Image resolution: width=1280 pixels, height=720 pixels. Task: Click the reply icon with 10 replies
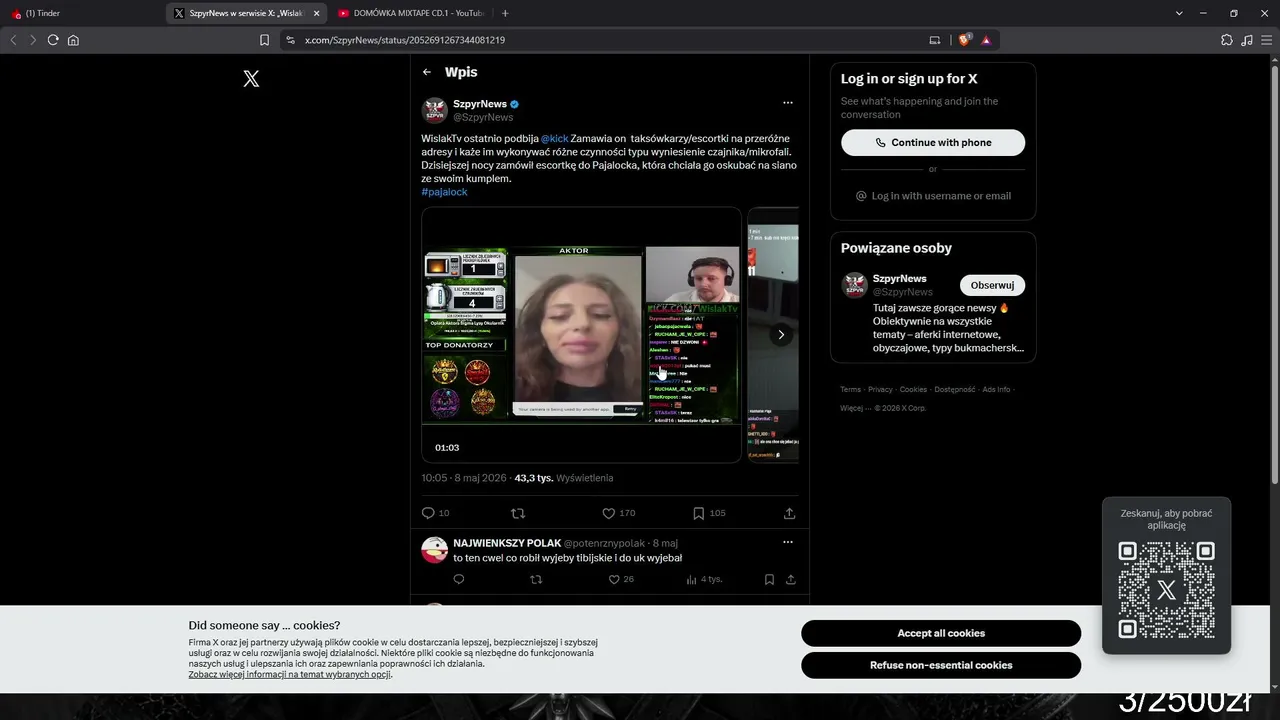tap(428, 513)
